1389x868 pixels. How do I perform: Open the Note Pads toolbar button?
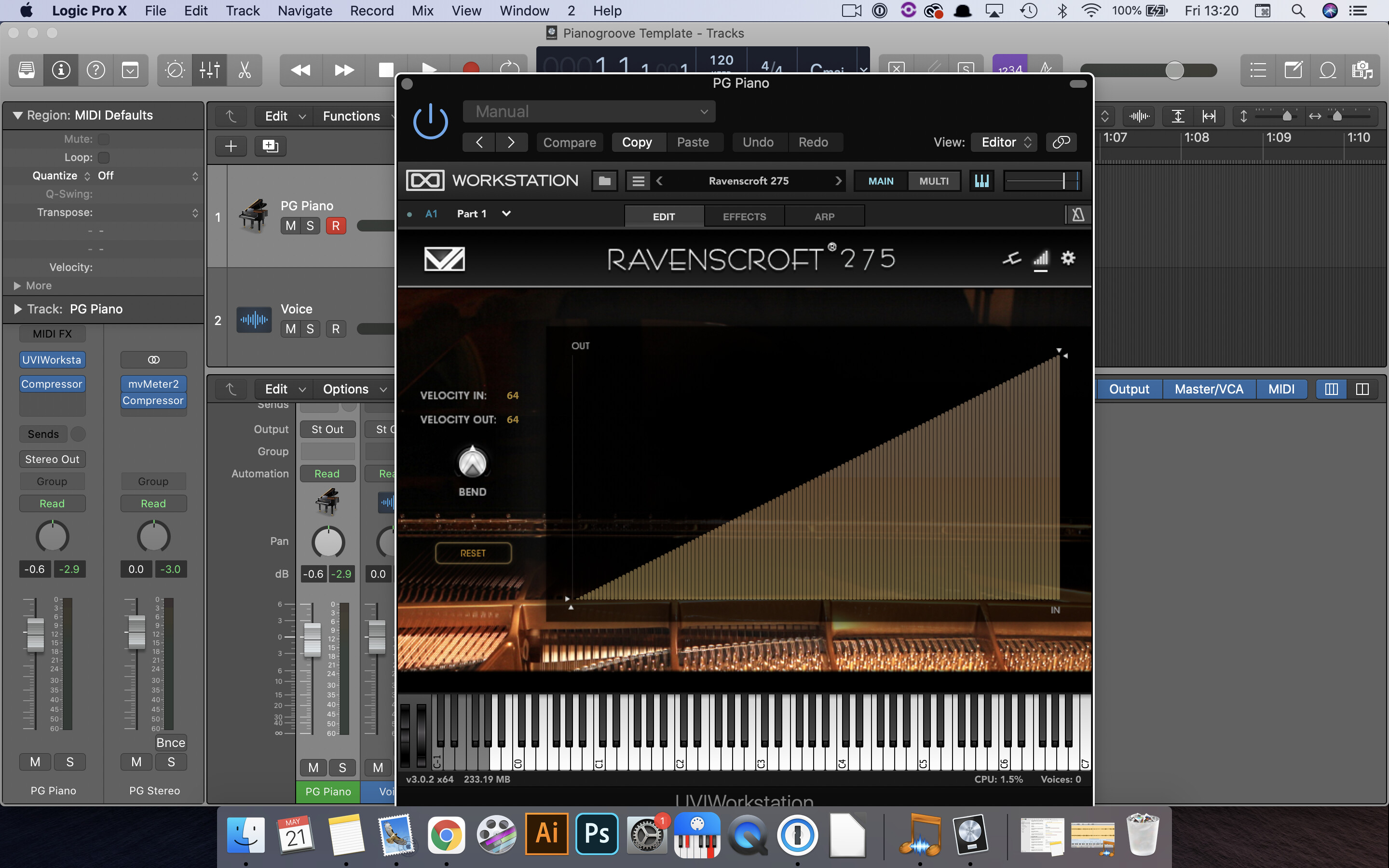[x=1293, y=70]
